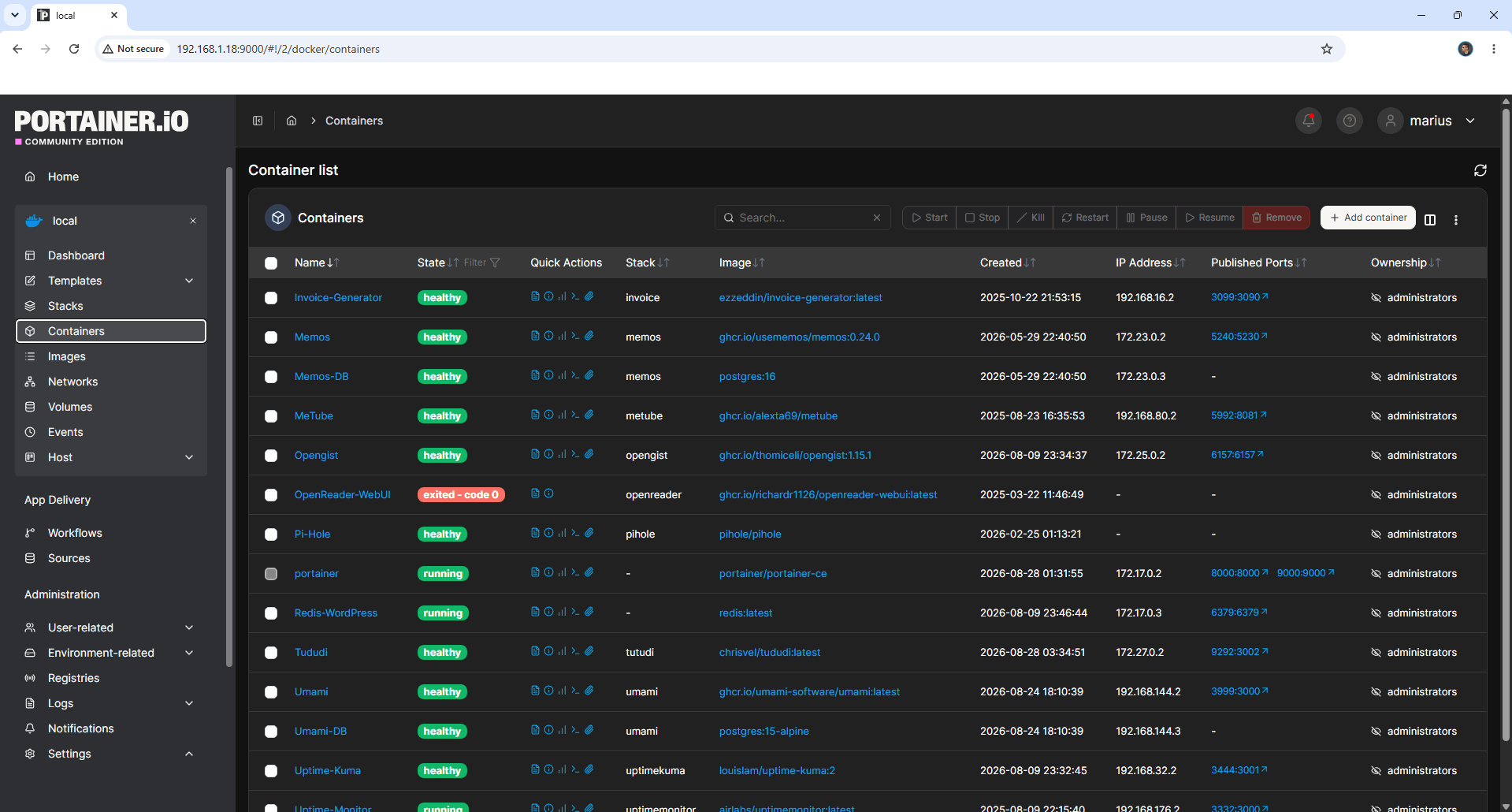Expand the Templates sidebar section
This screenshot has width=1512, height=812.
pos(189,281)
